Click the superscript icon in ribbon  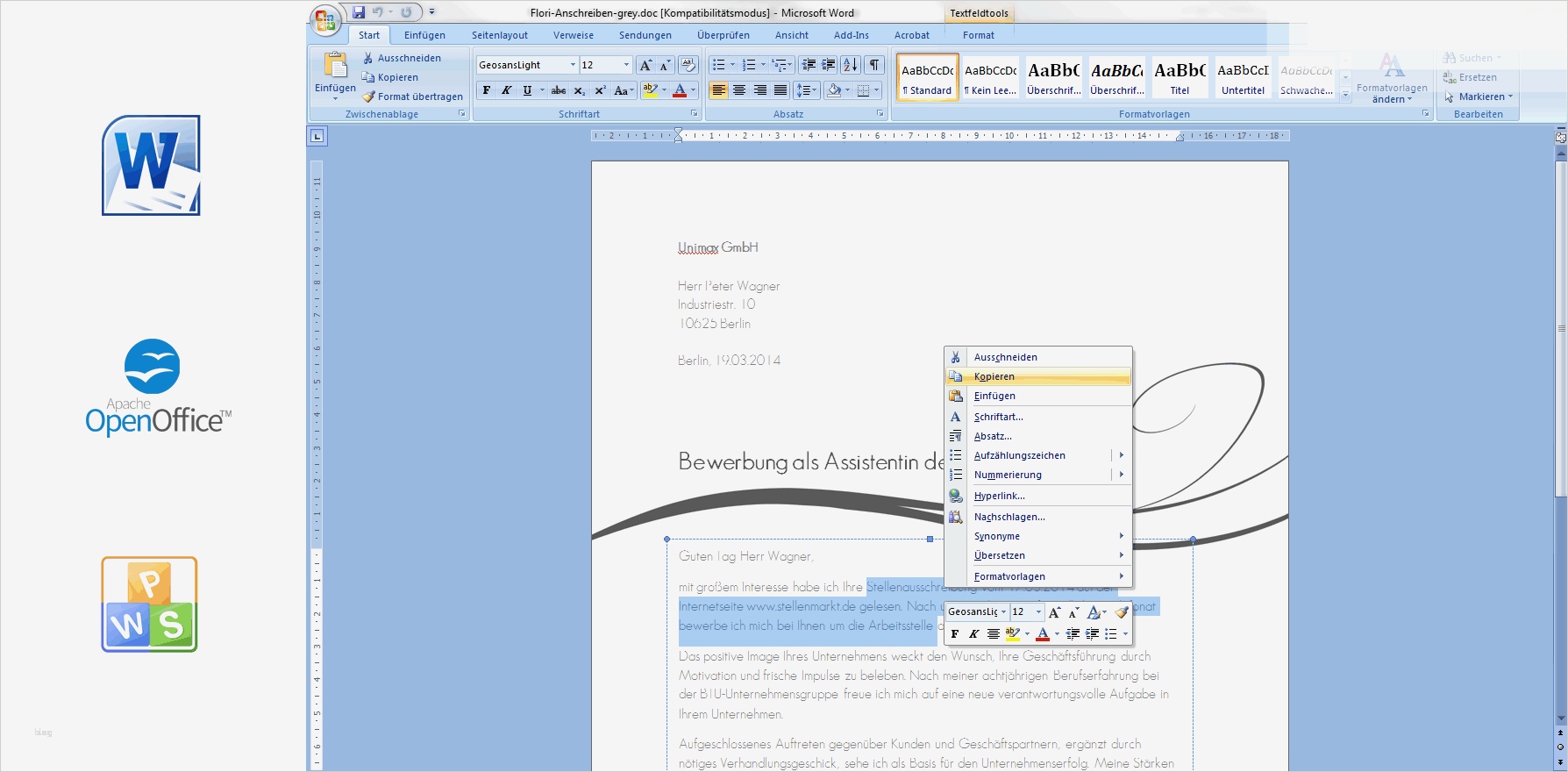tap(600, 90)
